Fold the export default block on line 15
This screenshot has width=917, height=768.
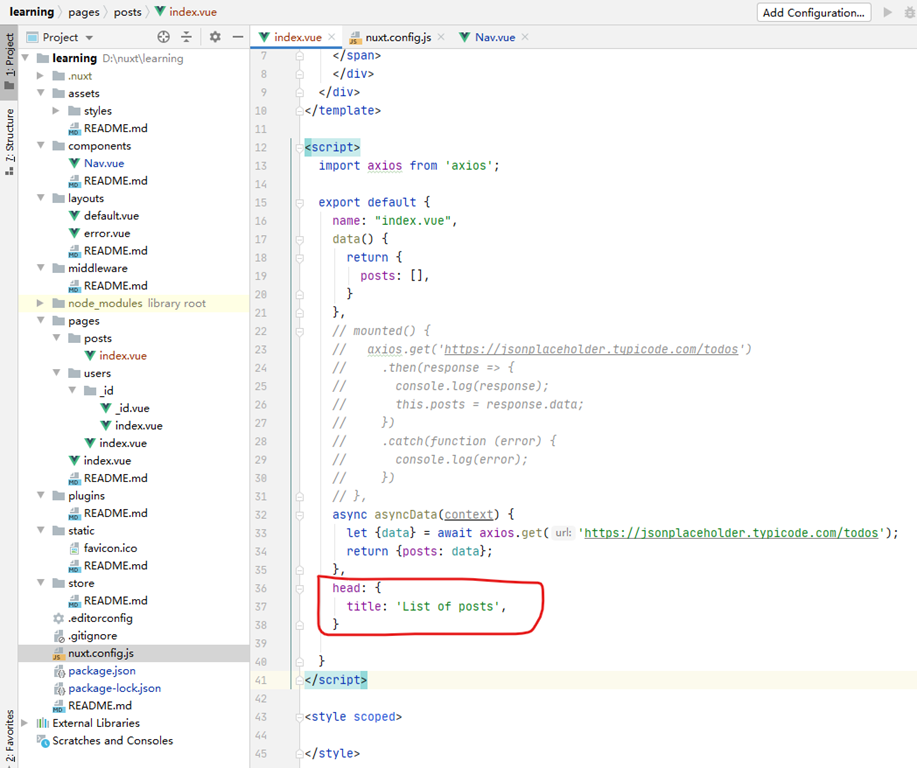pos(299,202)
